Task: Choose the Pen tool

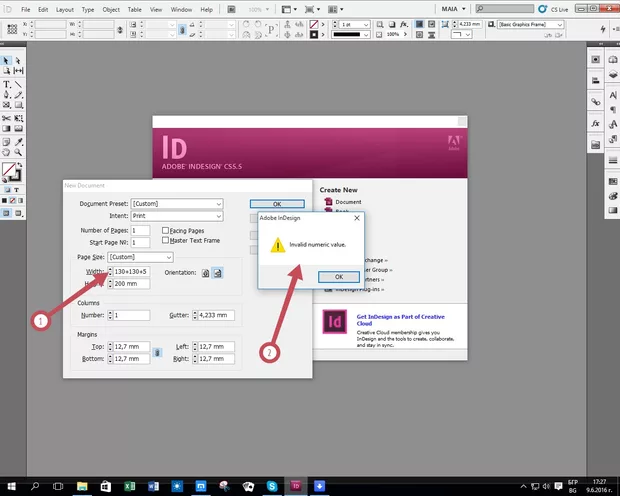Action: click(x=7, y=96)
